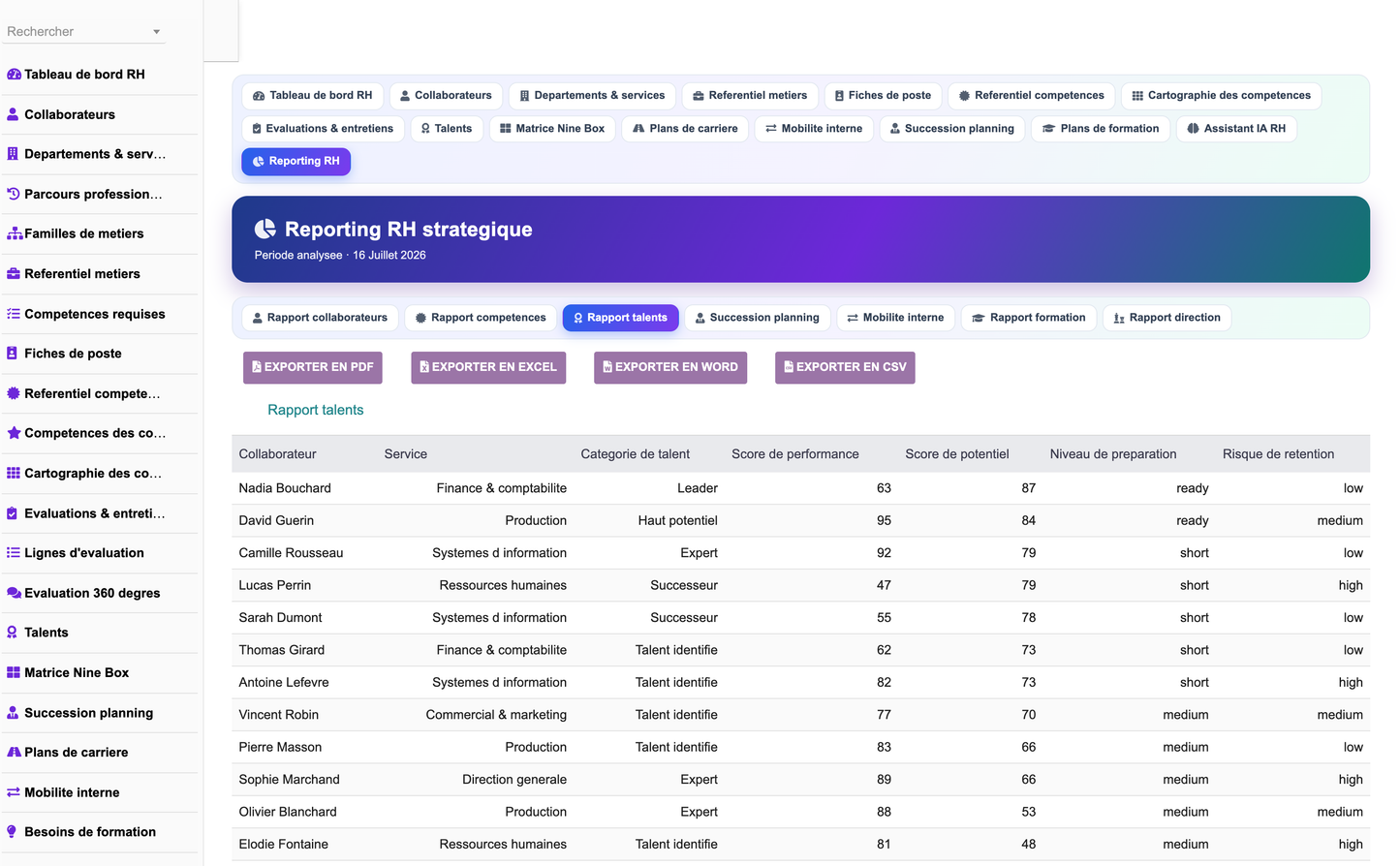
Task: Click the Talents award icon in sidebar
Action: pyautogui.click(x=13, y=633)
